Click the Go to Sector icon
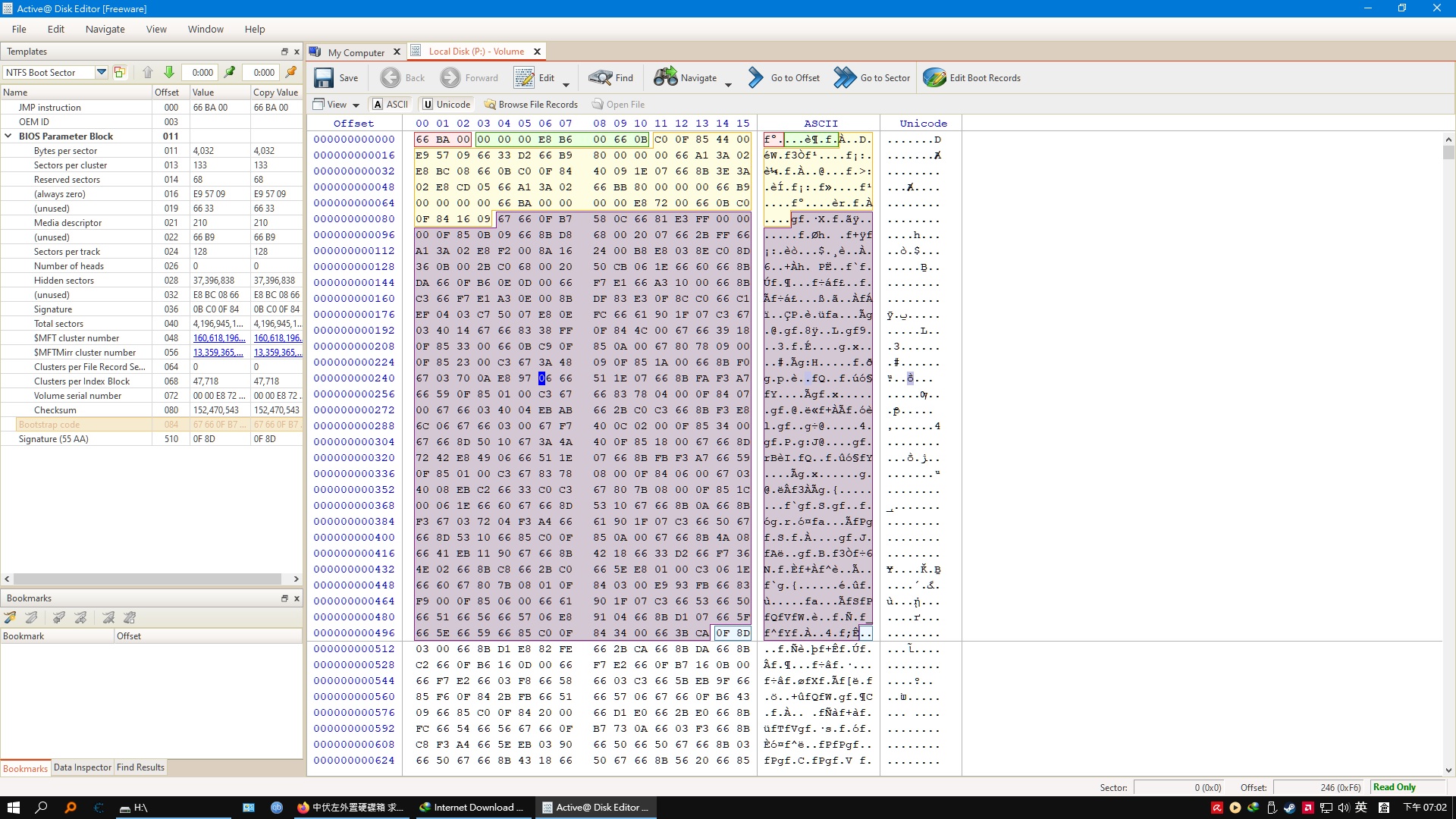Screen dimensions: 1456x819 coord(845,78)
